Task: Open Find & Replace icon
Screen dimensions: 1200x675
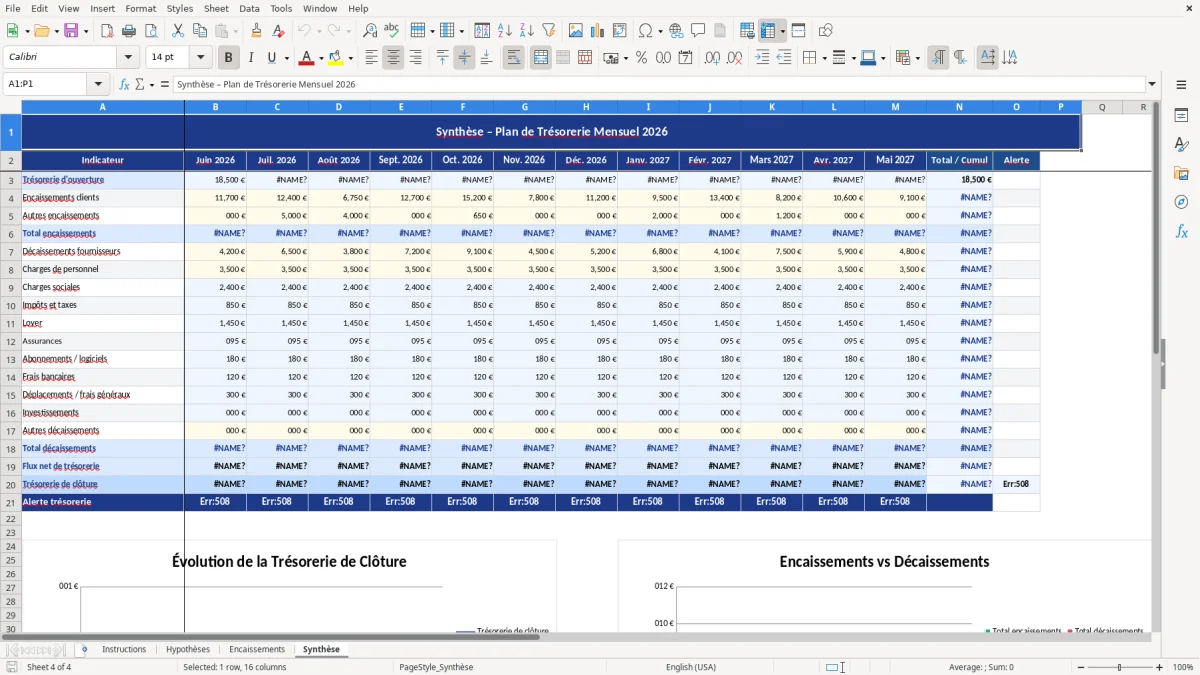Action: (370, 31)
